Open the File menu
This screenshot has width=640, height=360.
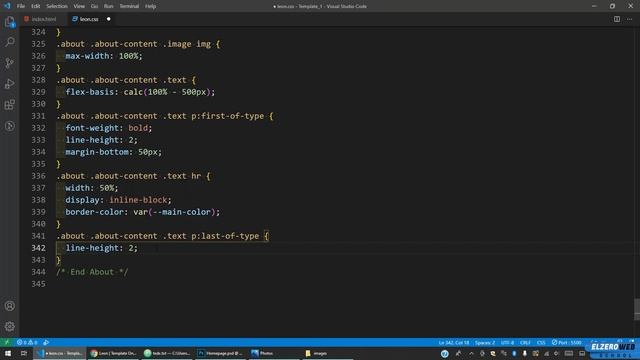[x=21, y=6]
